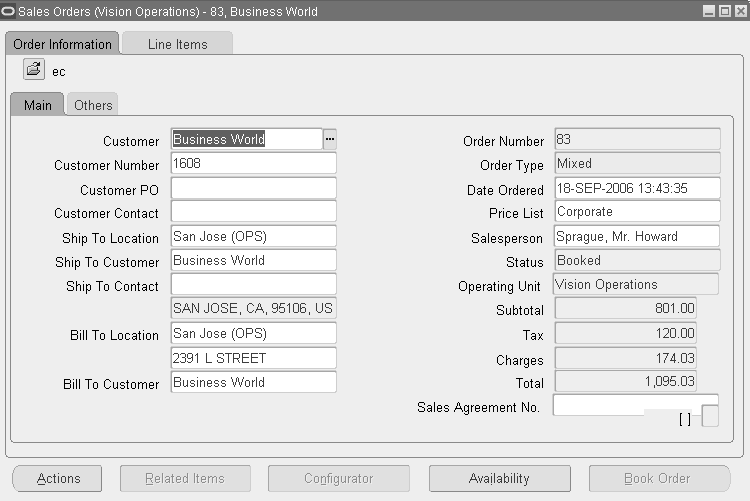Click the Price List field showing Corporate
This screenshot has height=501, width=750.
point(637,212)
